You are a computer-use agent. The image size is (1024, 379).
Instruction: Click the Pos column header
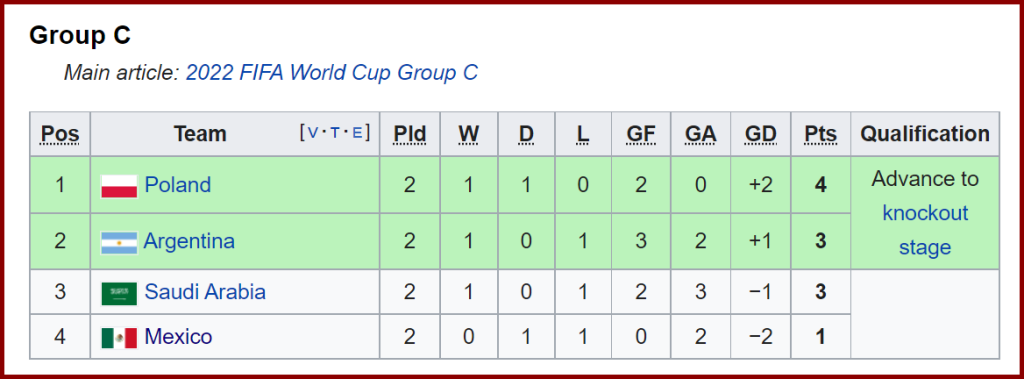[x=60, y=134]
